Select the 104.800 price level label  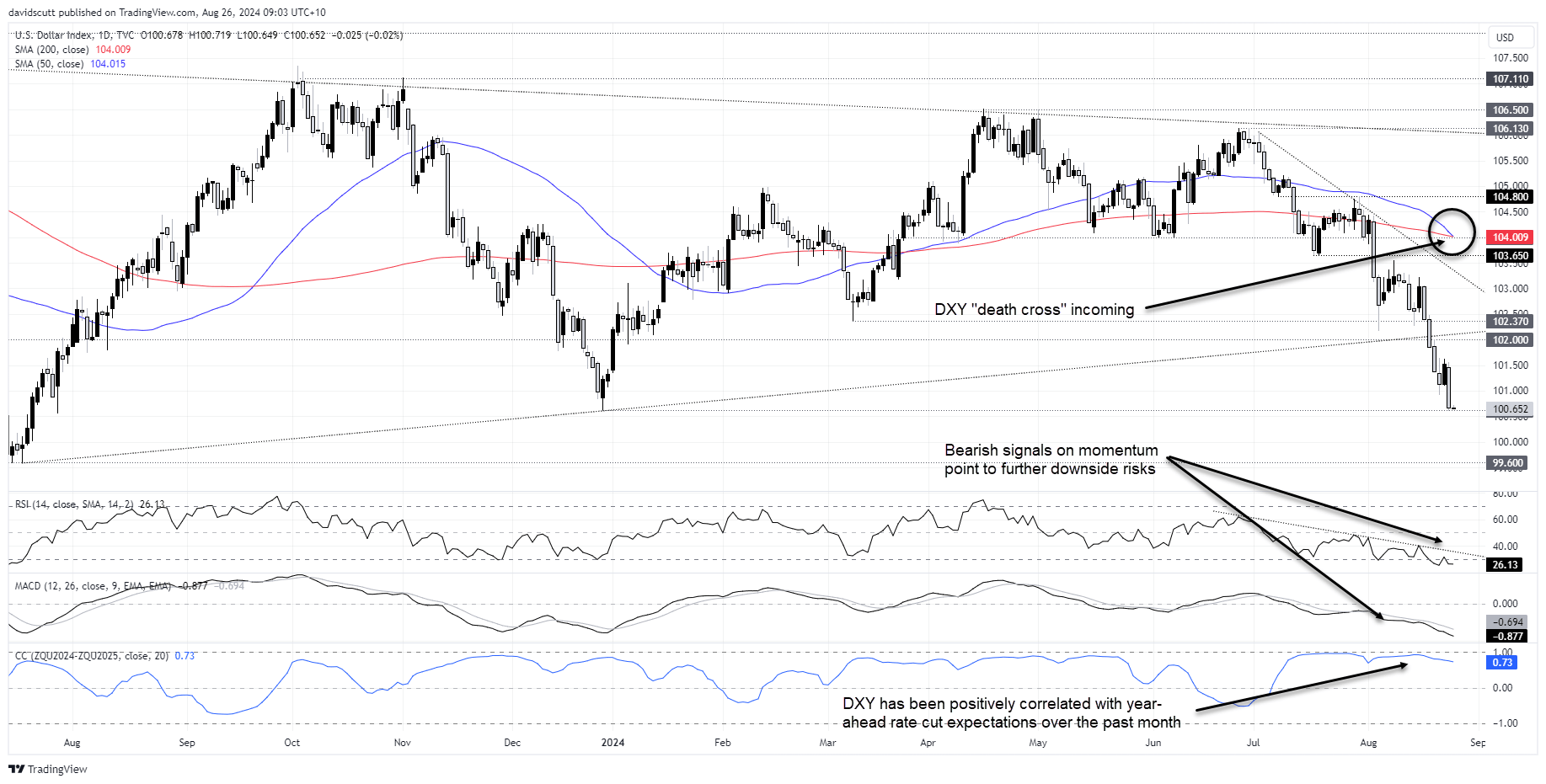click(1510, 197)
